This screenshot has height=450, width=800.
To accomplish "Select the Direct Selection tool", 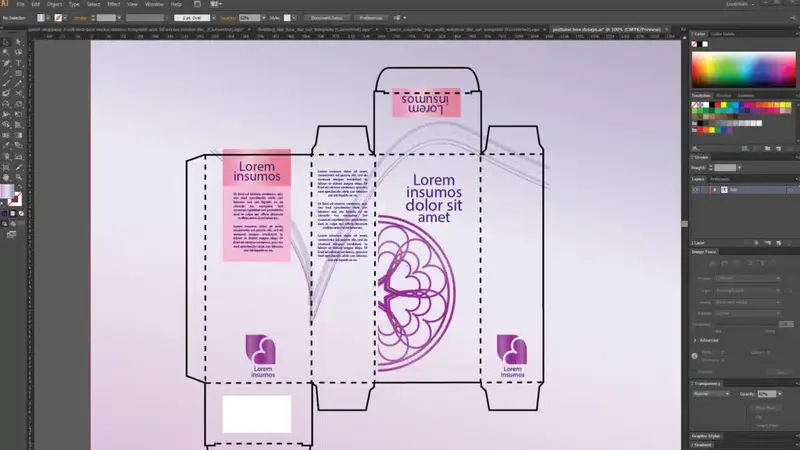I will click(x=18, y=42).
